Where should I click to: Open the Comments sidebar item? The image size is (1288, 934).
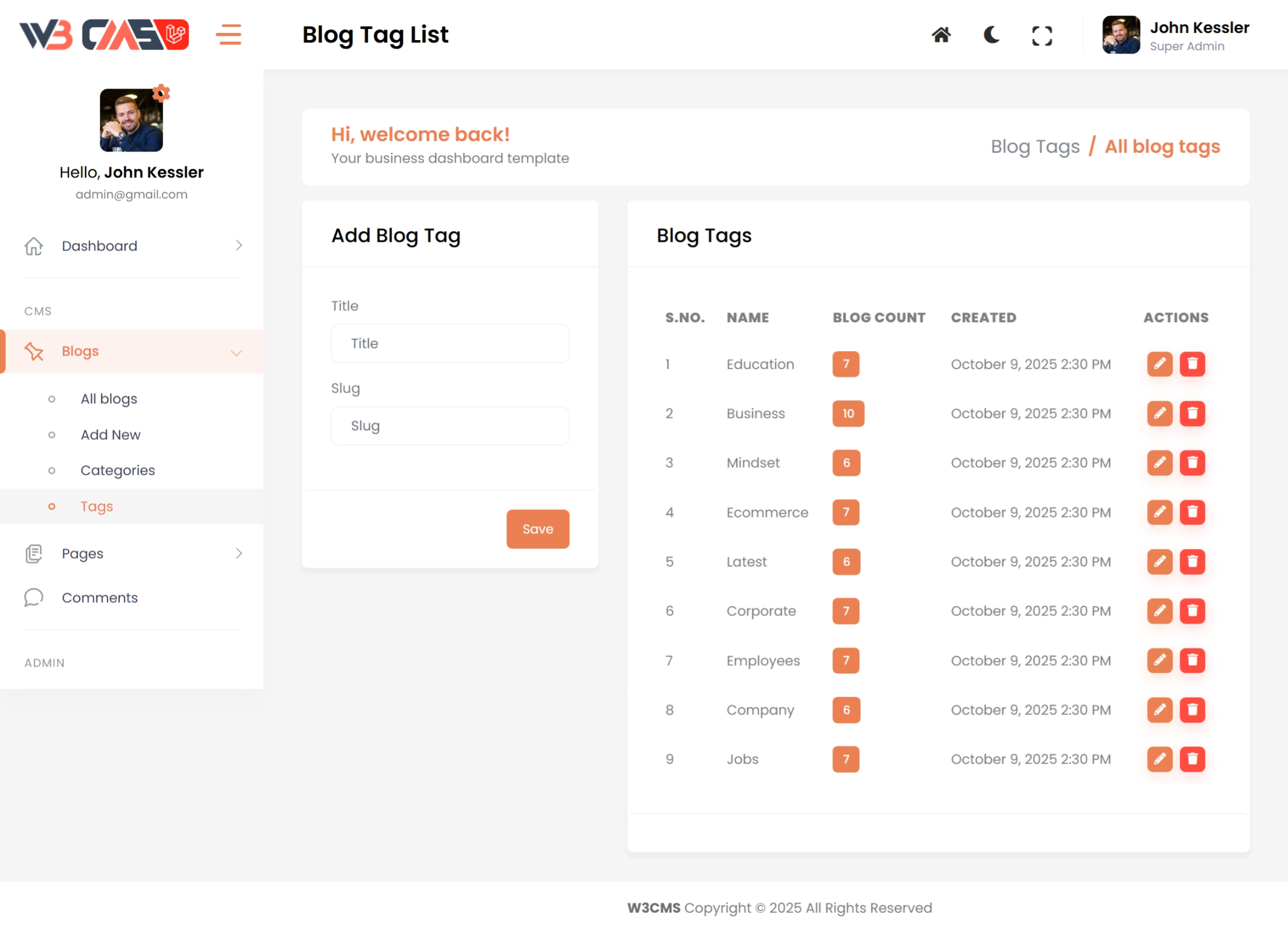[99, 597]
